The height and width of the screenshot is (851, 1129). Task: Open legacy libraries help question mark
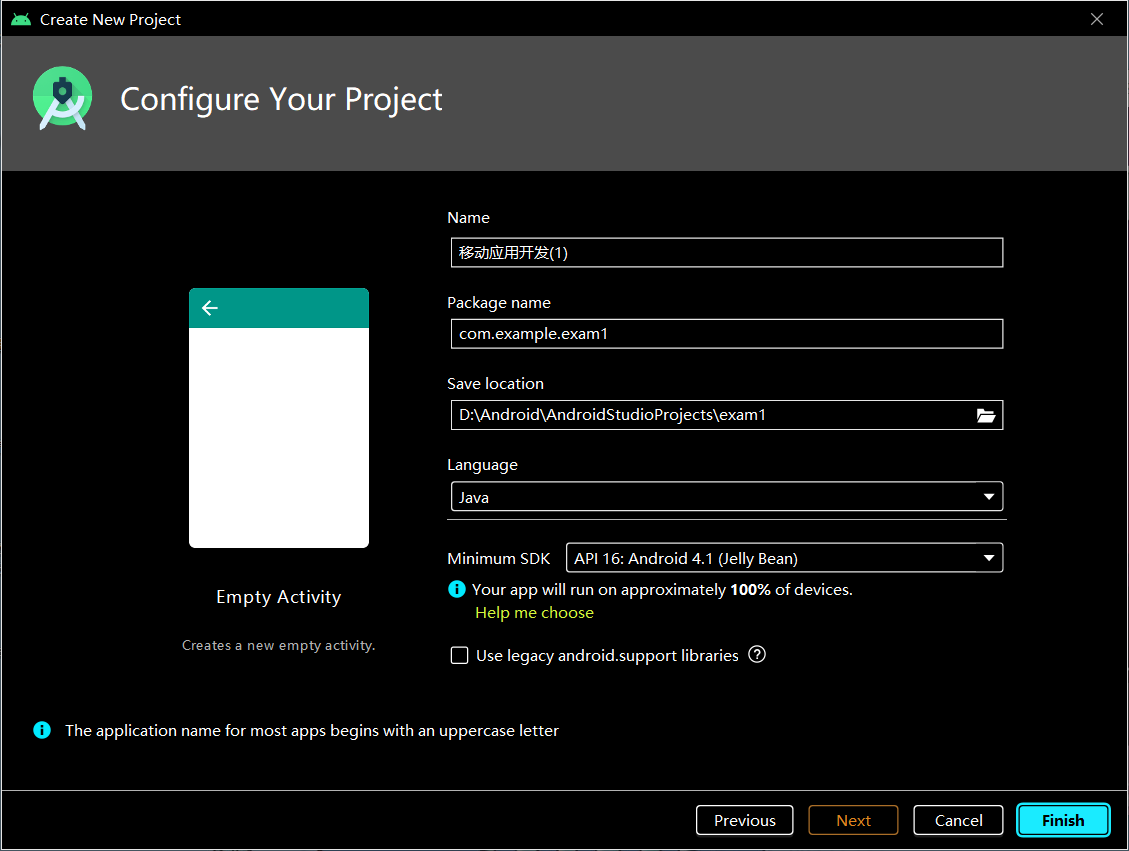[x=757, y=654]
